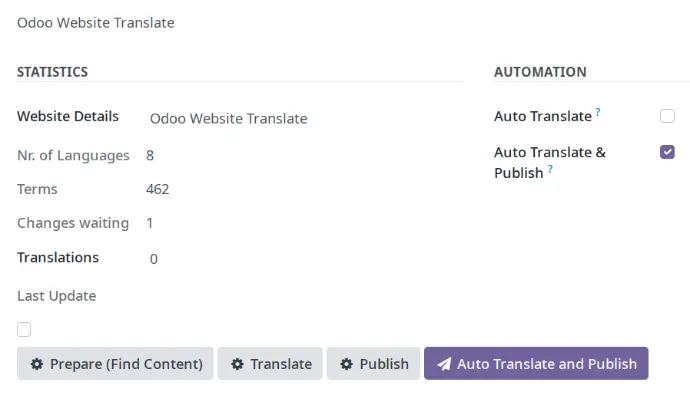690x402 pixels.
Task: Click the Changes waiting value 1
Action: tap(150, 223)
